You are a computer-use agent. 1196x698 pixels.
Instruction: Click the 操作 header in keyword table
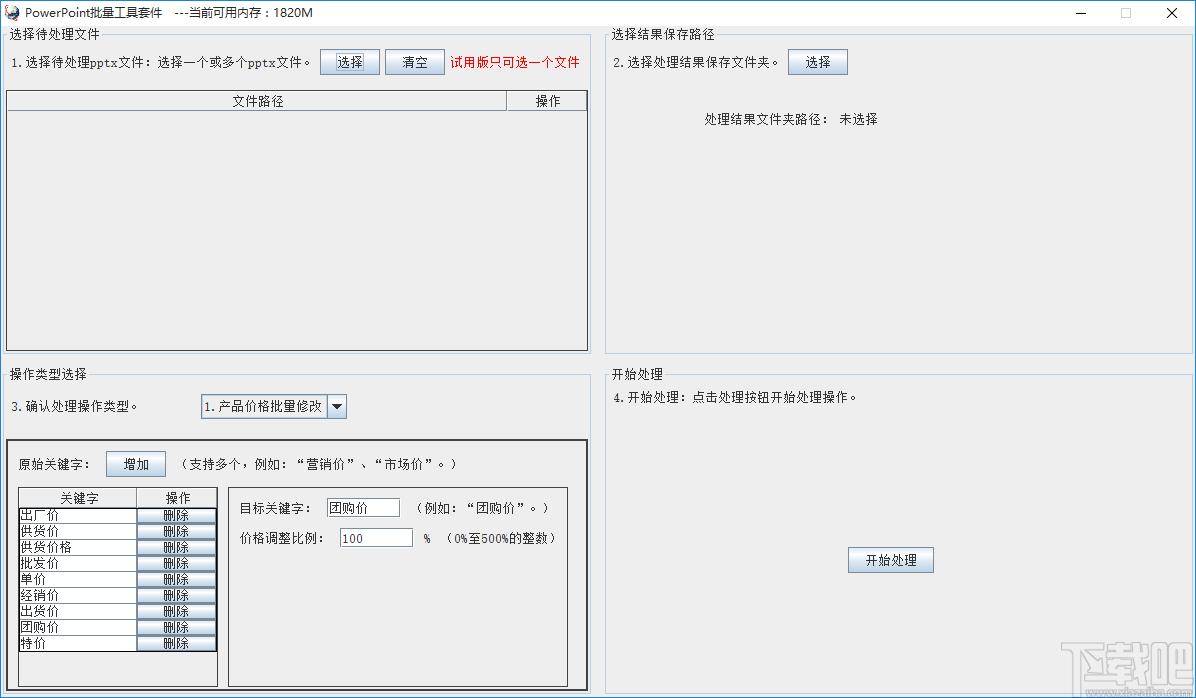point(177,498)
